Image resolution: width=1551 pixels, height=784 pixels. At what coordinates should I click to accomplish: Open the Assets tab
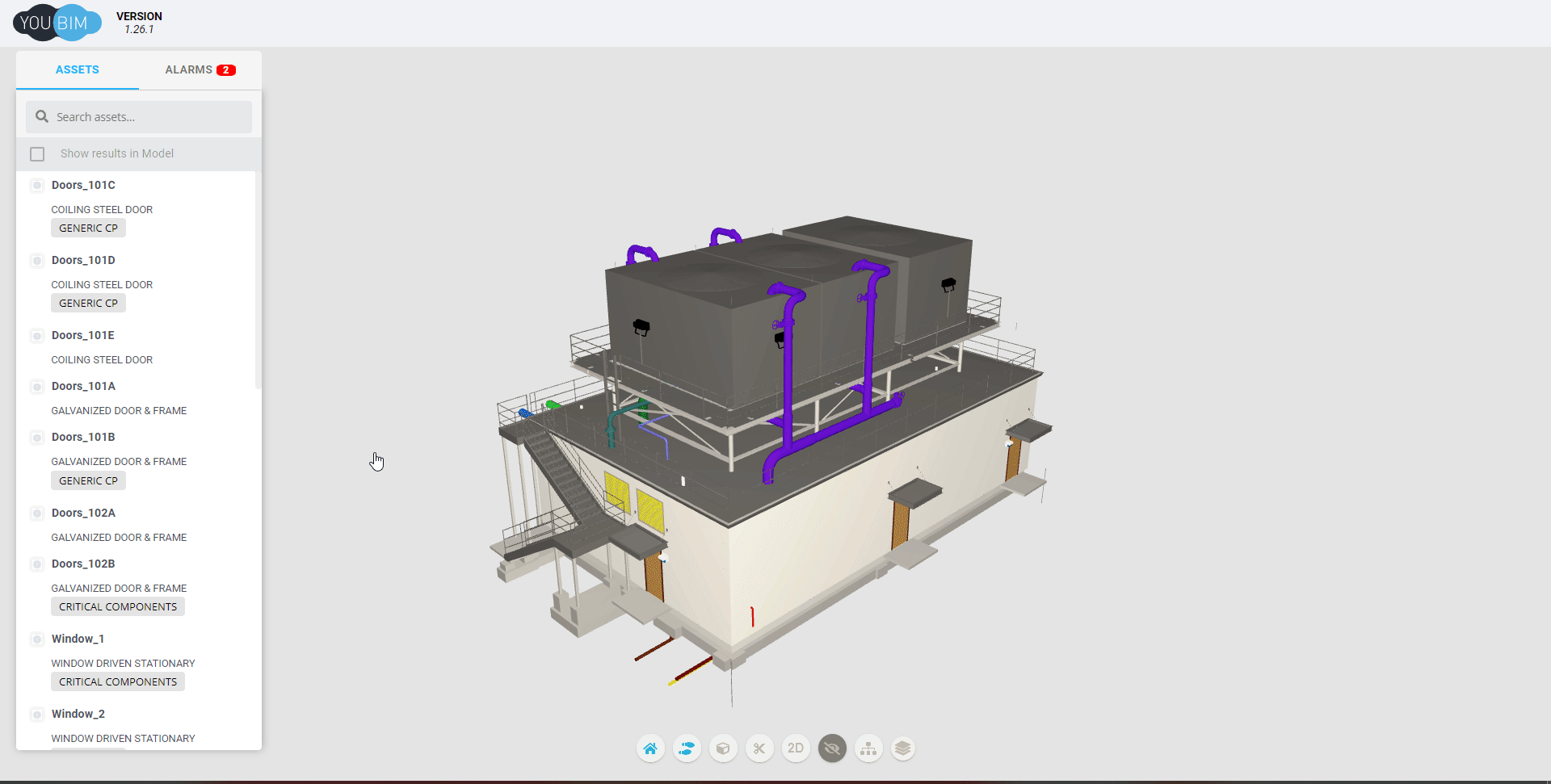pyautogui.click(x=78, y=70)
